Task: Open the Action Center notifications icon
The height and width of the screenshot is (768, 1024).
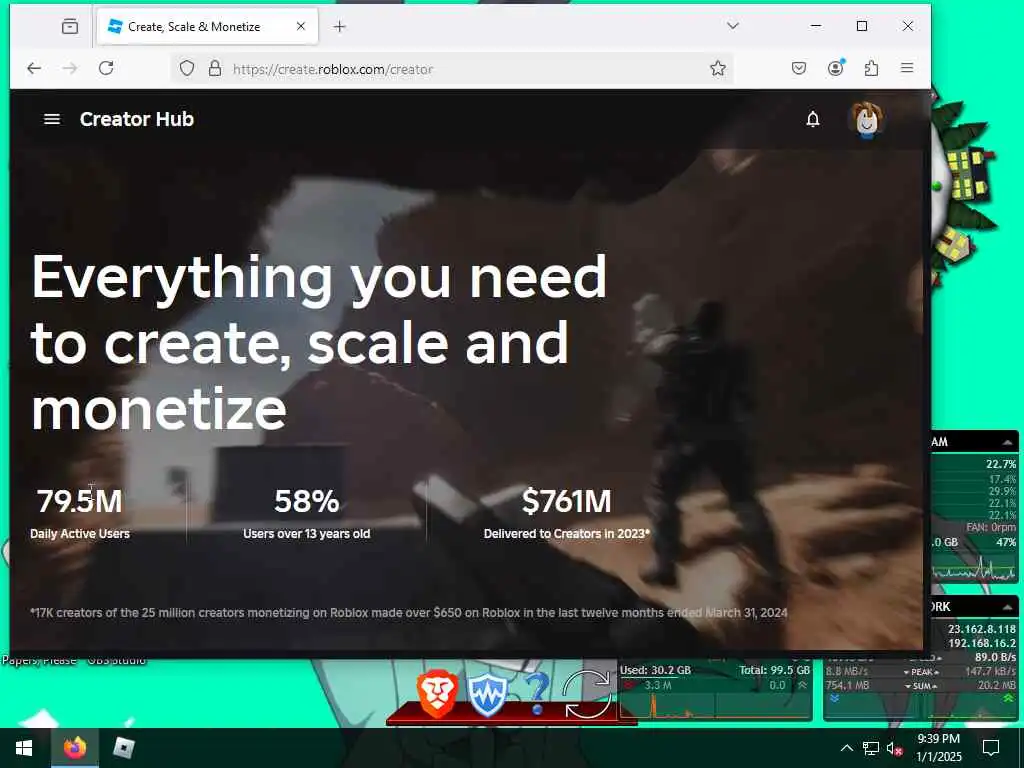Action: click(991, 748)
